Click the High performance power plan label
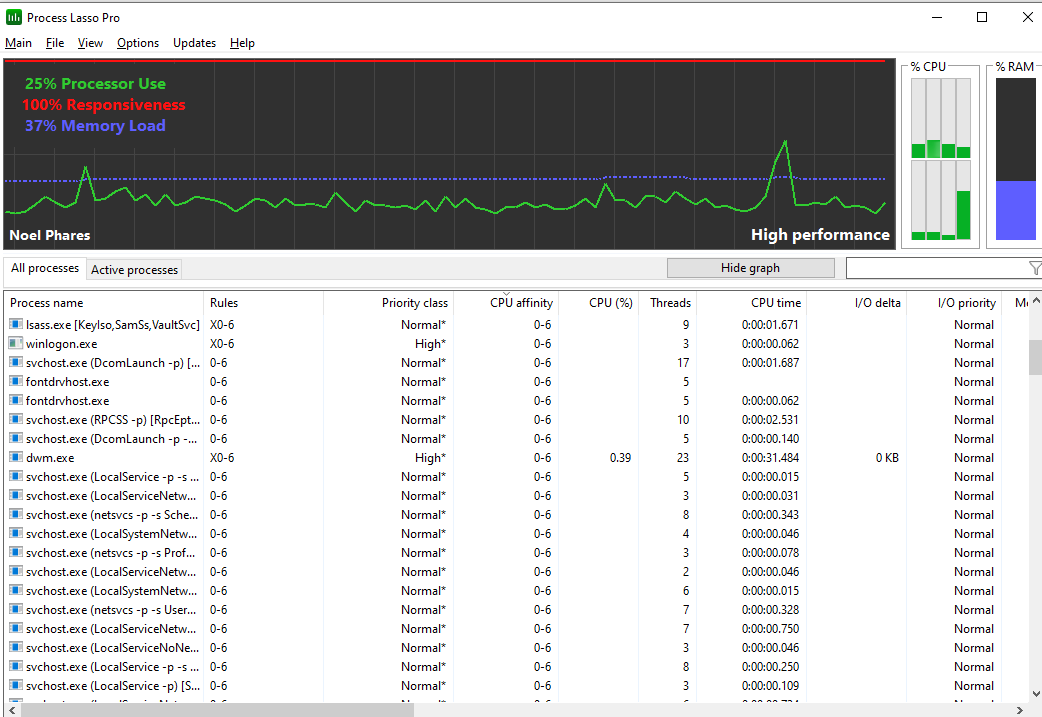Screen dimensions: 1042x717 point(820,235)
